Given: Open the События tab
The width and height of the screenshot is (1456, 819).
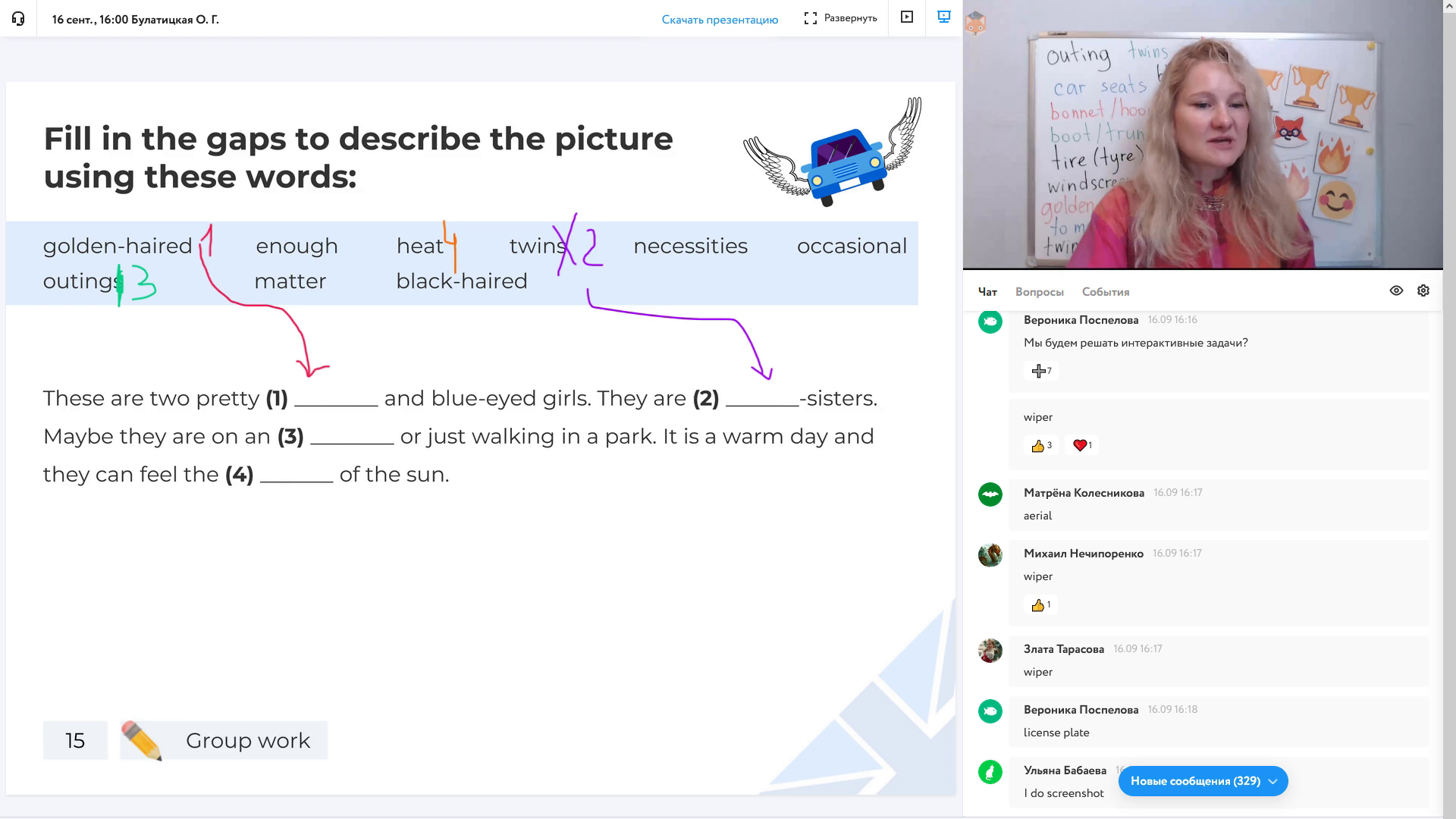Looking at the screenshot, I should 1105,292.
